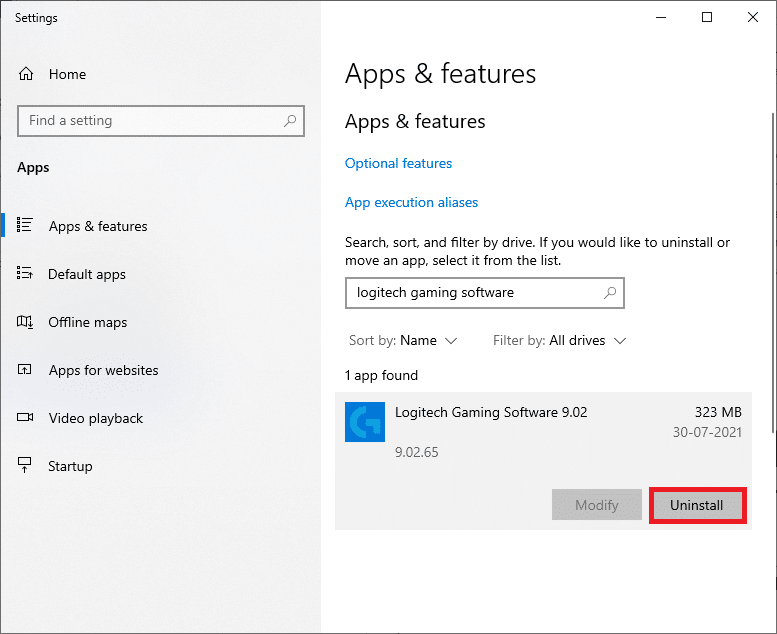Image resolution: width=777 pixels, height=634 pixels.
Task: Click the Apps & features list icon
Action: tap(26, 226)
